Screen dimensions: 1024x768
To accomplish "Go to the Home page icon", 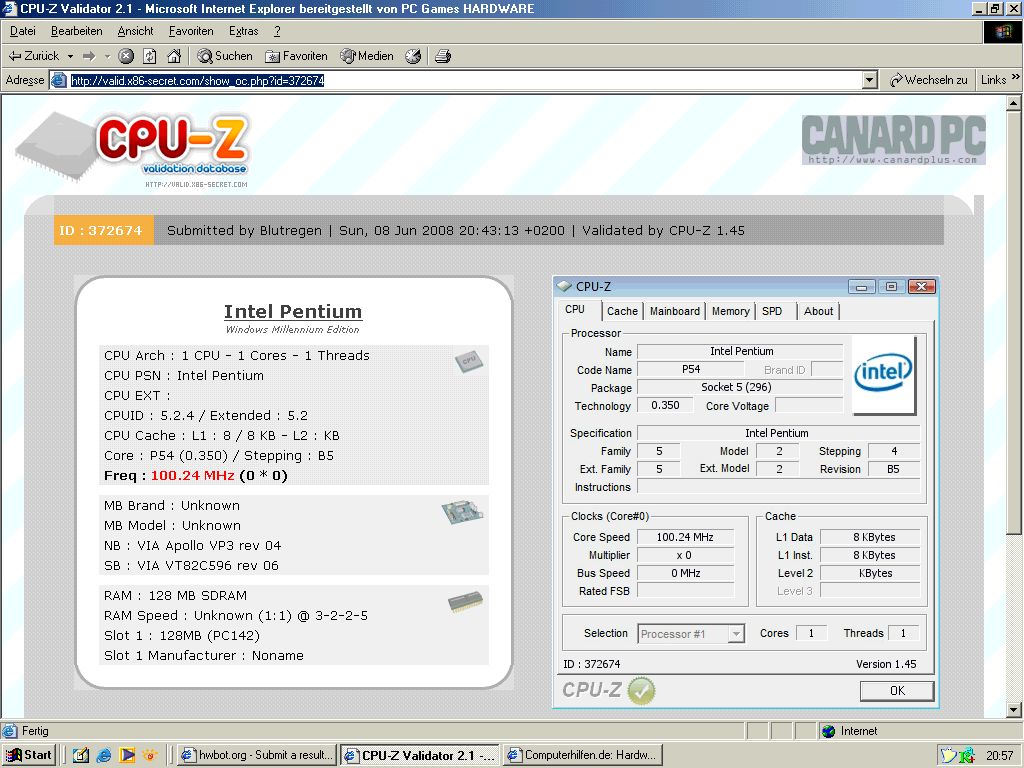I will pos(174,56).
